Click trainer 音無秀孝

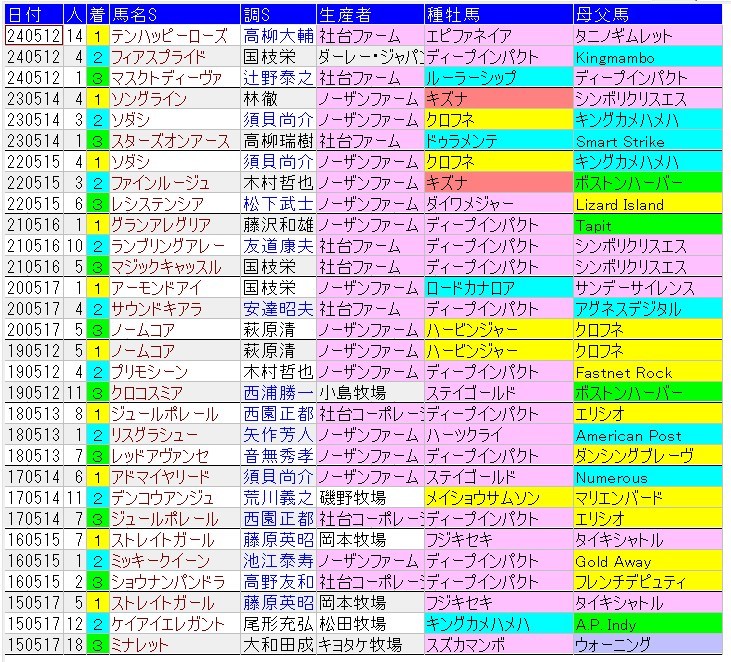[278, 455]
